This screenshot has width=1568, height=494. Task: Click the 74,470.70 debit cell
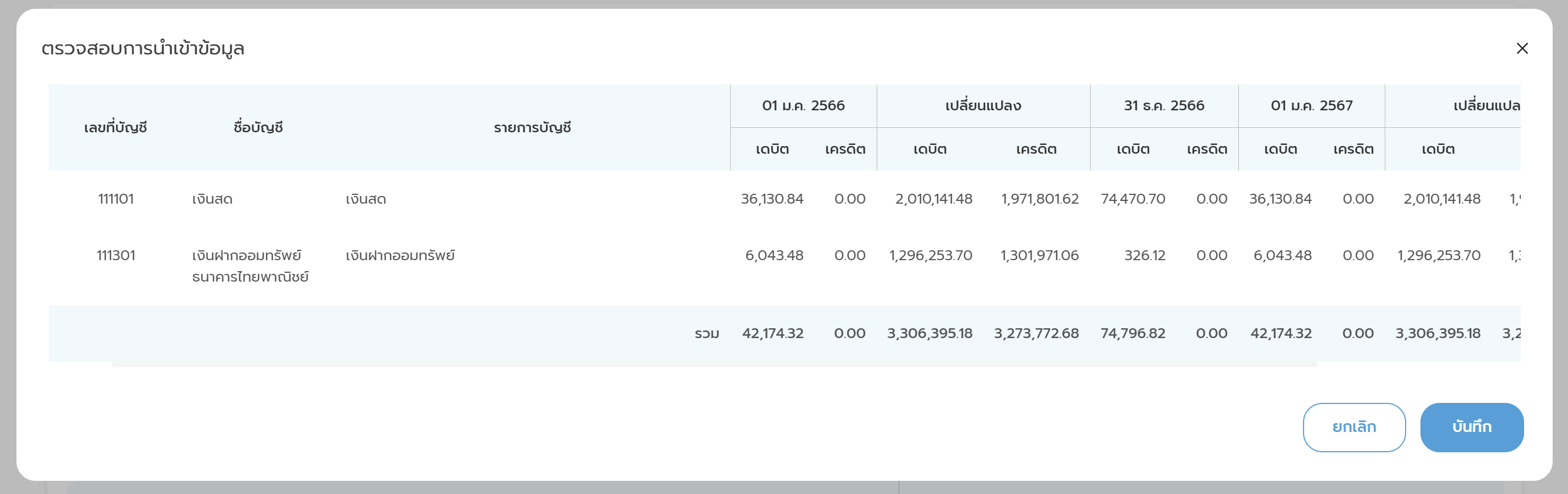click(1132, 199)
